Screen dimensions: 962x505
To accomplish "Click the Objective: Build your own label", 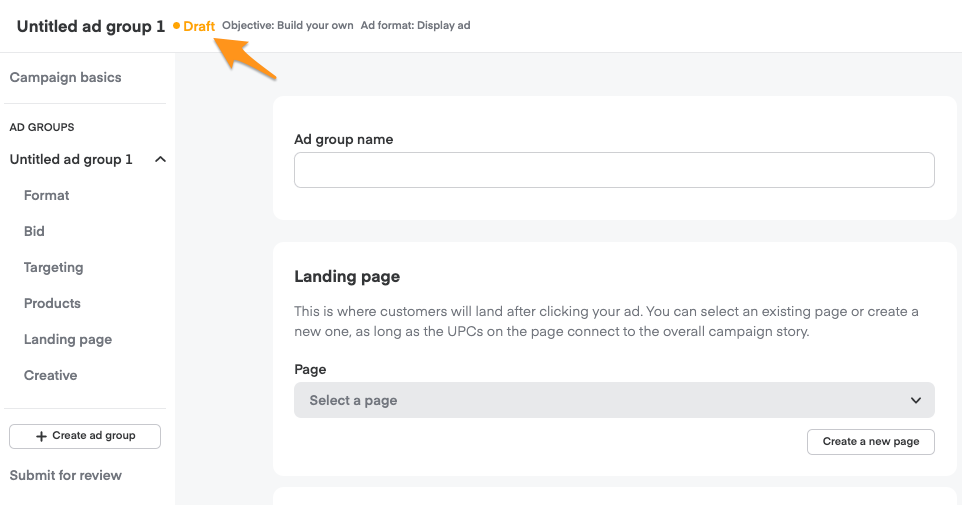I will [x=288, y=26].
